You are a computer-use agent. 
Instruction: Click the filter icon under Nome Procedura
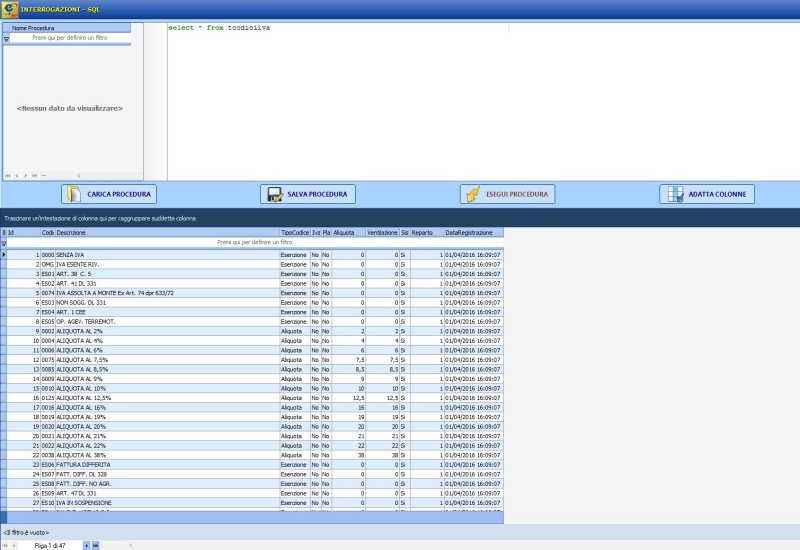tap(7, 39)
